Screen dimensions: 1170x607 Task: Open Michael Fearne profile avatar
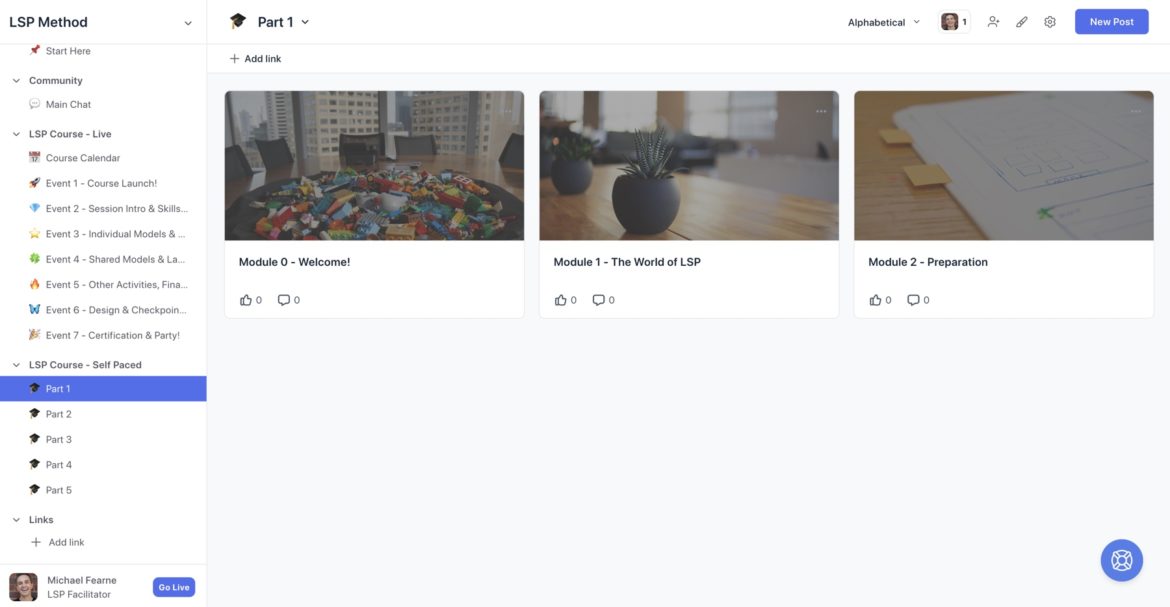click(23, 588)
